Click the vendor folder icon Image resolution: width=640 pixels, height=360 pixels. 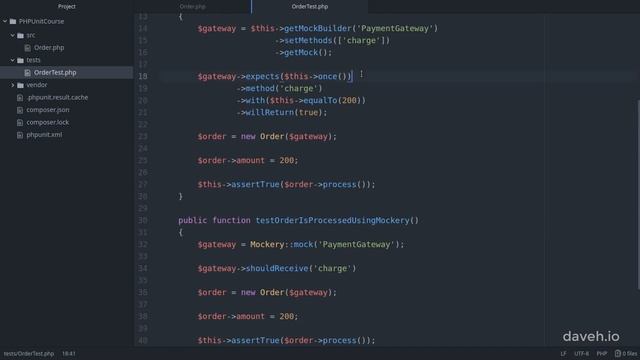point(20,85)
